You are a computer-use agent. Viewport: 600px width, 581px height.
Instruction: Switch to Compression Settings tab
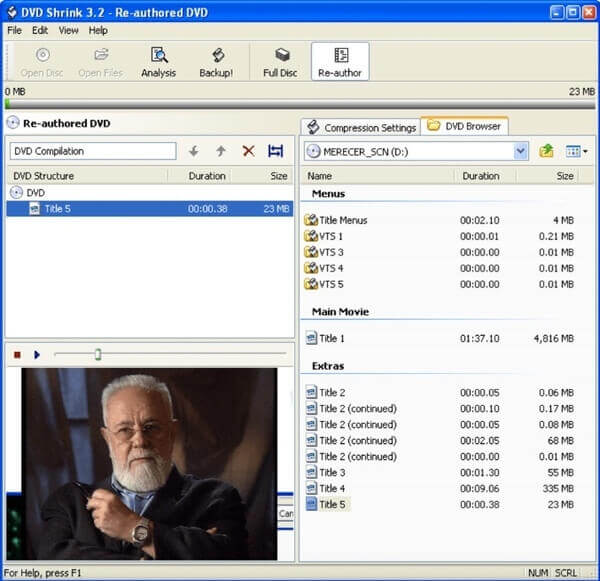(361, 127)
